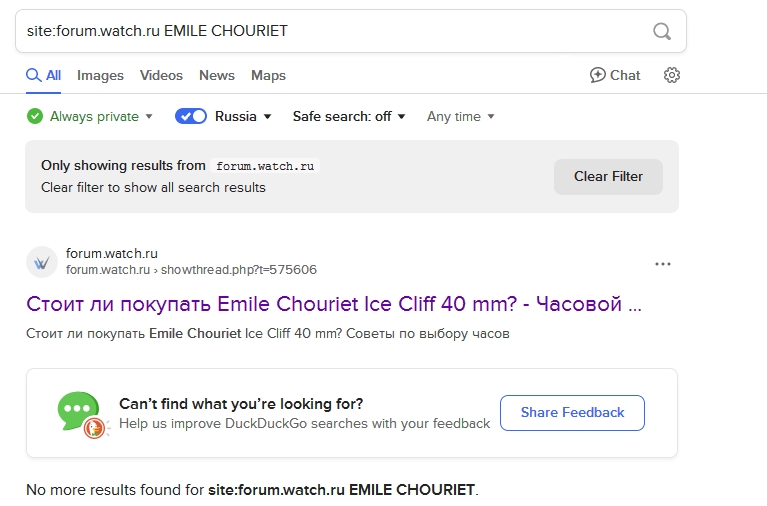Go to the News tab
Screen dimensions: 767x506
coord(217,75)
